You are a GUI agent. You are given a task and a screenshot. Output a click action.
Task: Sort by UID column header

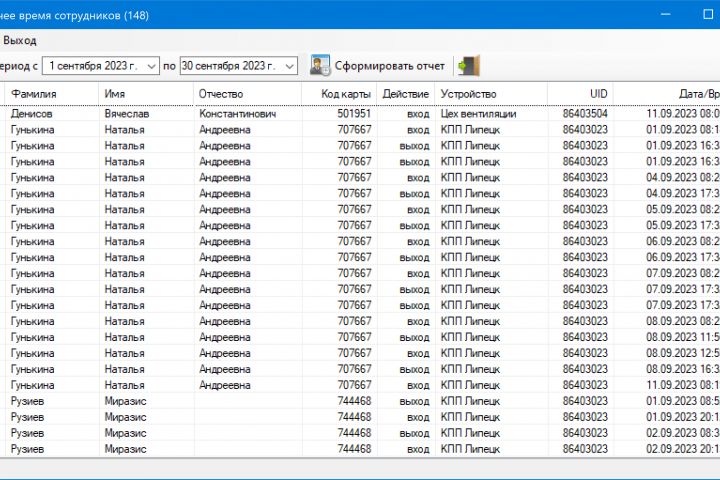(580, 94)
